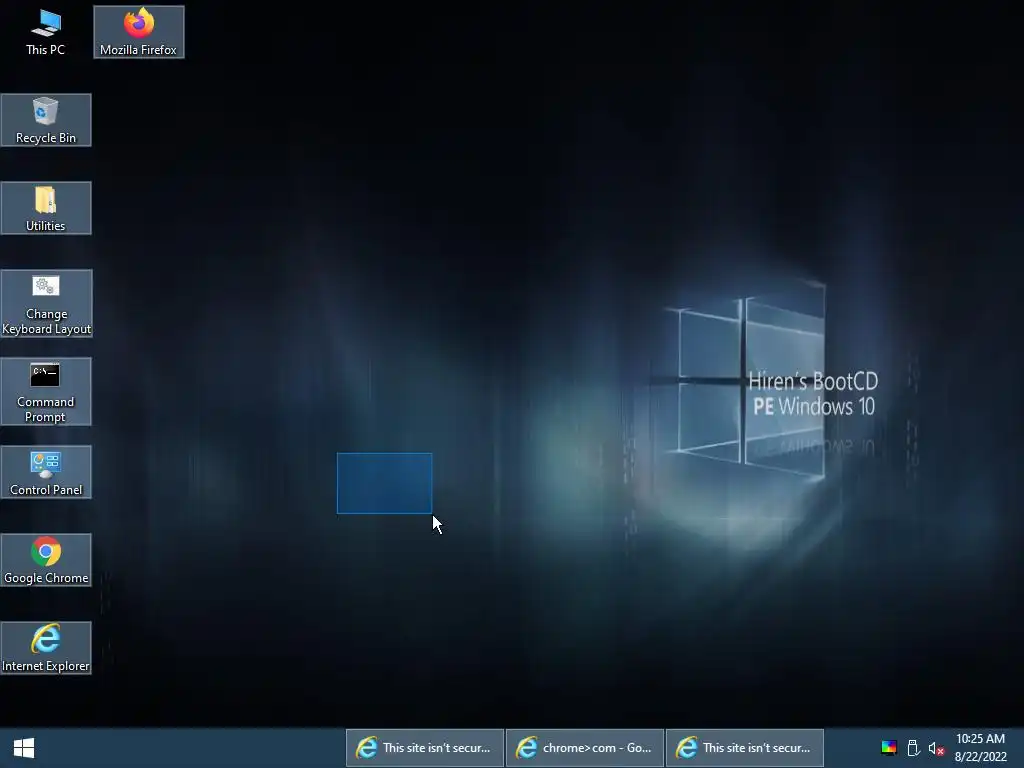Switch to first 'This site isn't secur...' taskbar window
Screen dimensions: 1024x768
pyautogui.click(x=424, y=748)
